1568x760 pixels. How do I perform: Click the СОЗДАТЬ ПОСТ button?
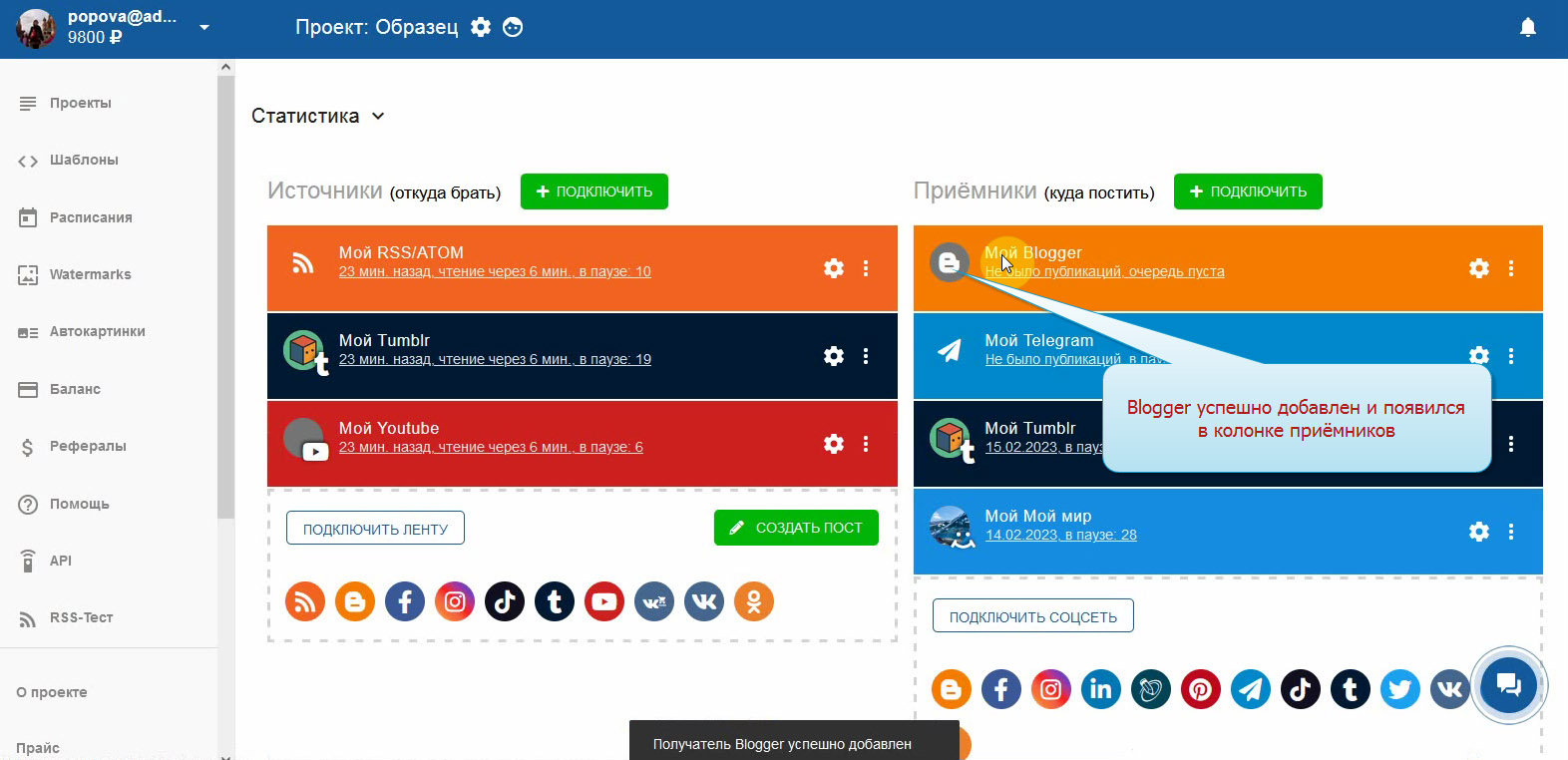coord(796,528)
